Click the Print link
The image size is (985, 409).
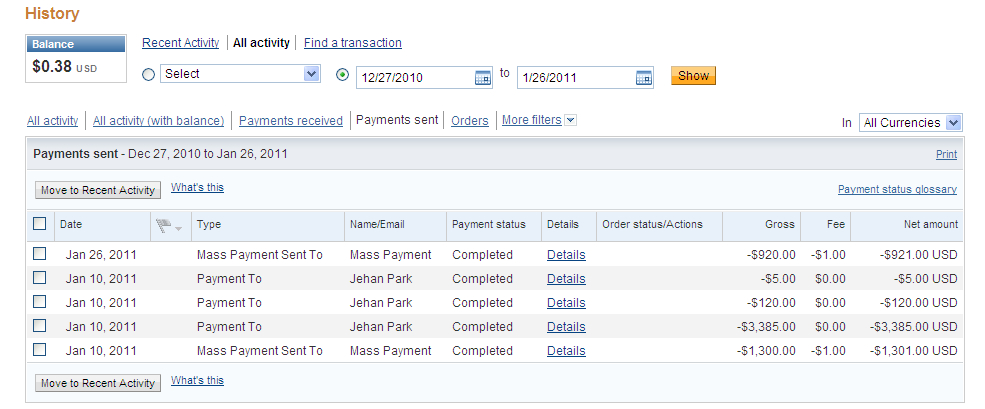click(946, 154)
